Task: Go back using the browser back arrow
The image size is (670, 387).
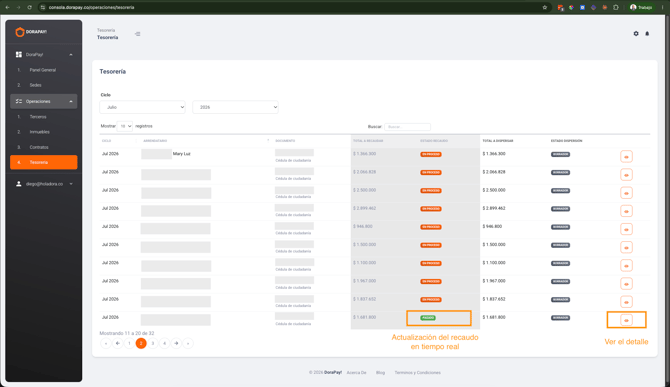Action: [7, 7]
